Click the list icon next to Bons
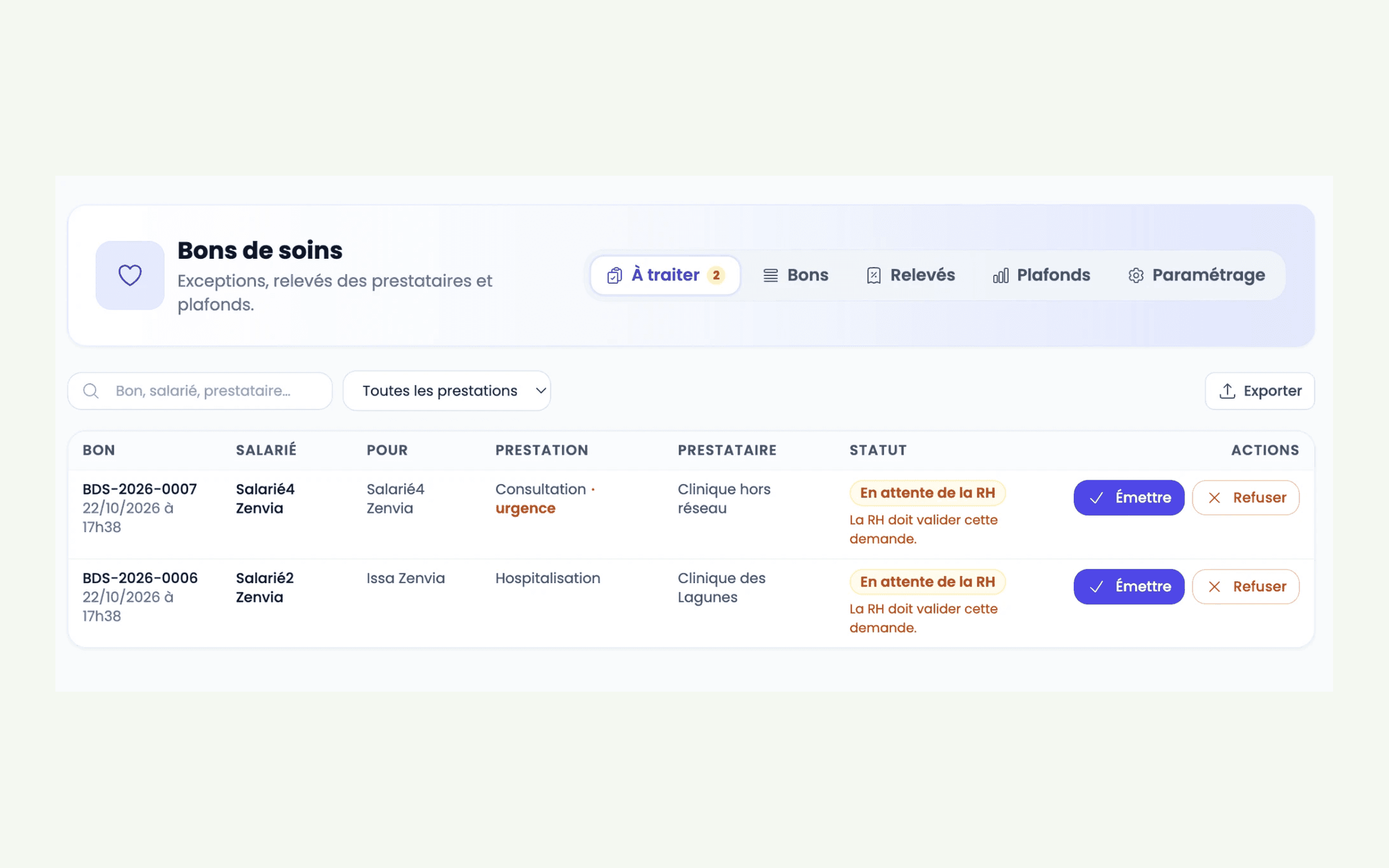 [770, 276]
